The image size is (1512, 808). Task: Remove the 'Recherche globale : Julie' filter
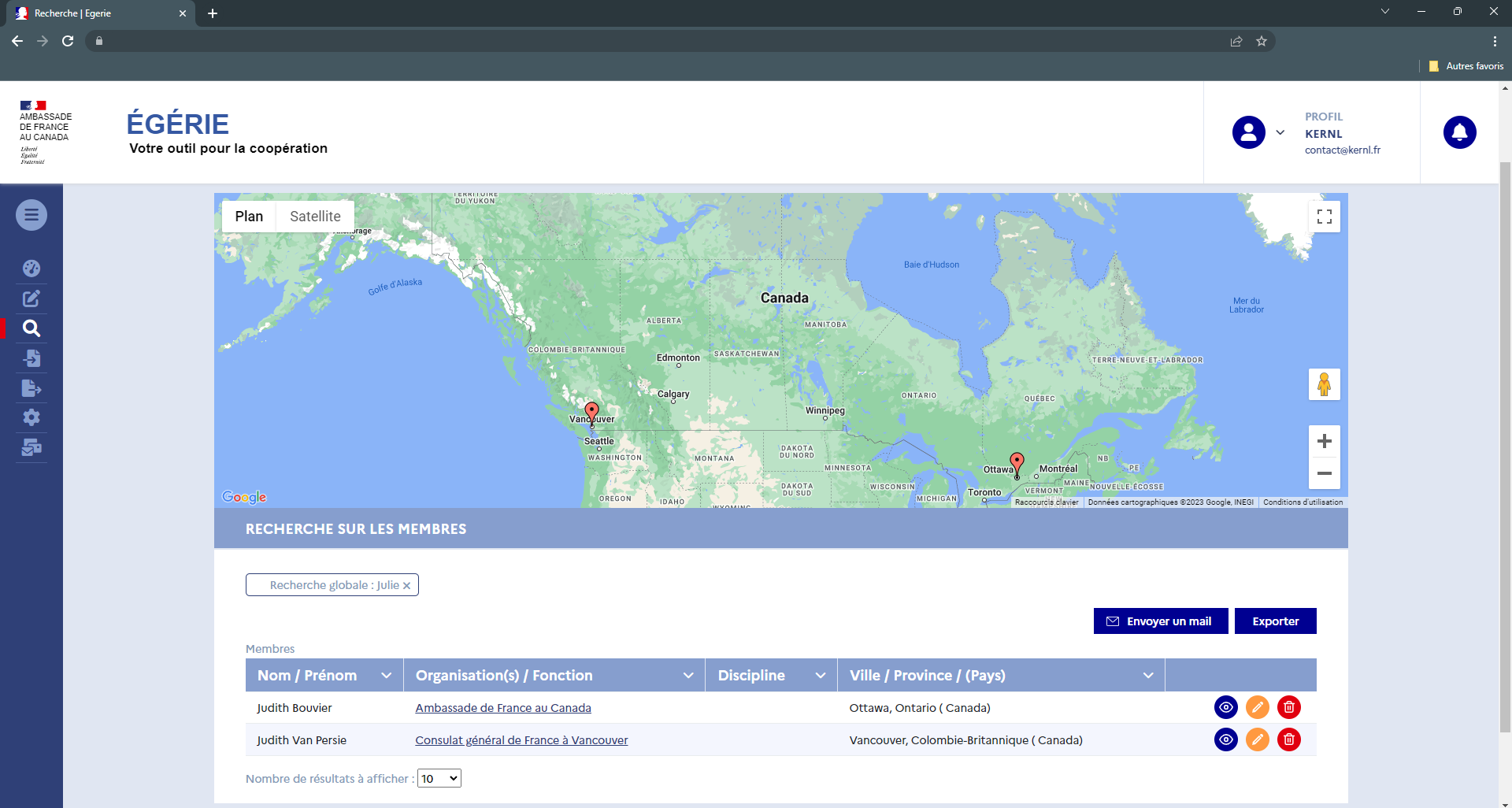click(x=406, y=586)
